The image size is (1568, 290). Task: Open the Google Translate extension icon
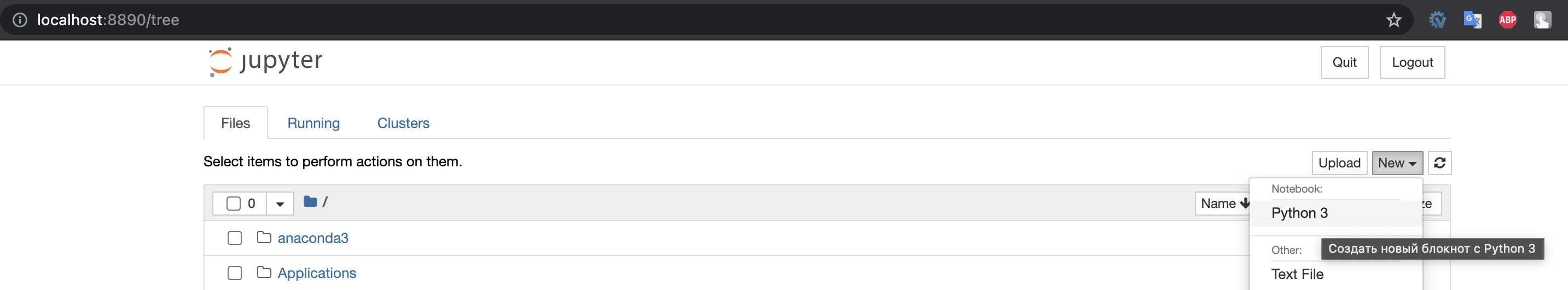point(1472,20)
